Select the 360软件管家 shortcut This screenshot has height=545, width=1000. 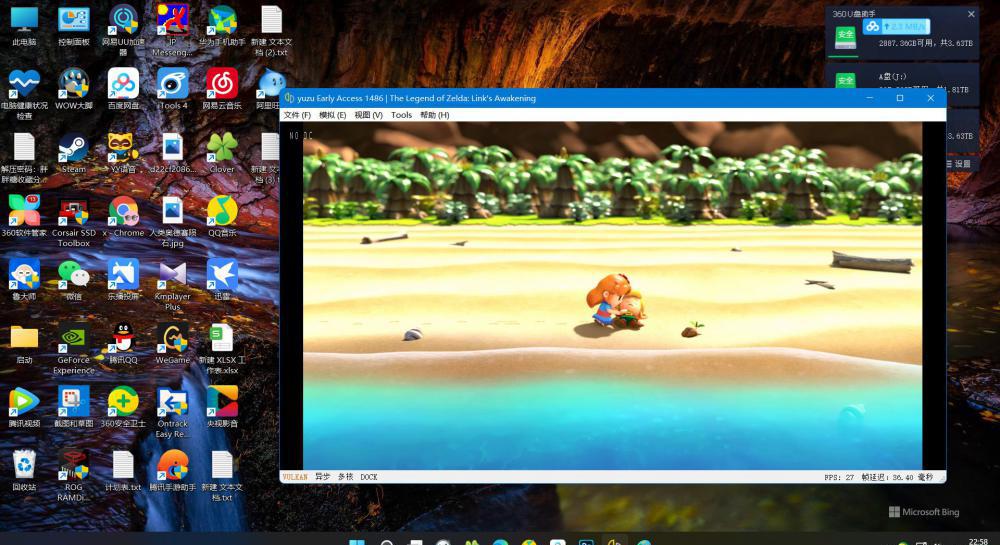tap(24, 216)
